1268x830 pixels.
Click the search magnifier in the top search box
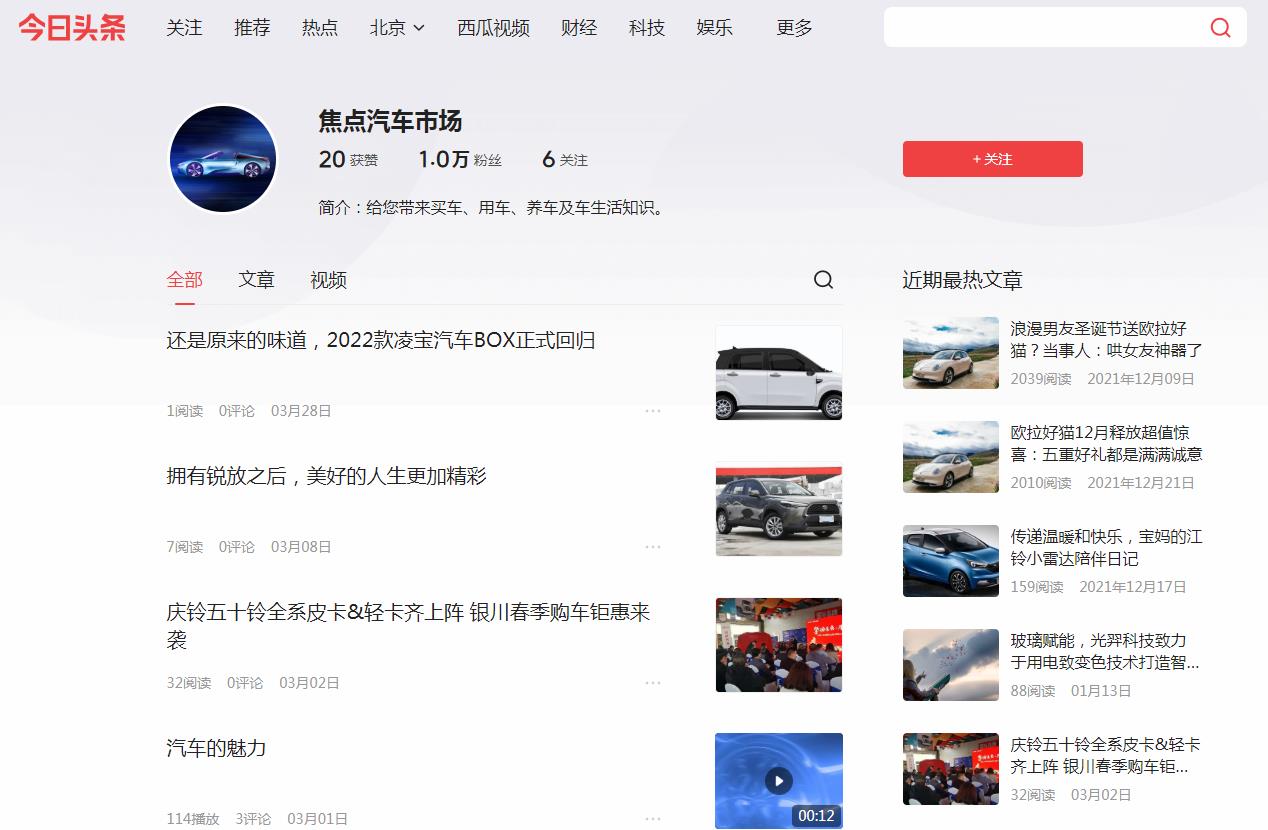point(1220,28)
